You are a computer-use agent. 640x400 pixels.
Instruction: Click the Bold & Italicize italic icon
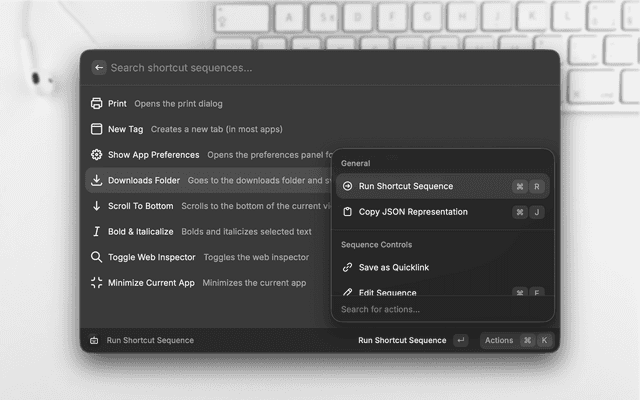pyautogui.click(x=97, y=232)
